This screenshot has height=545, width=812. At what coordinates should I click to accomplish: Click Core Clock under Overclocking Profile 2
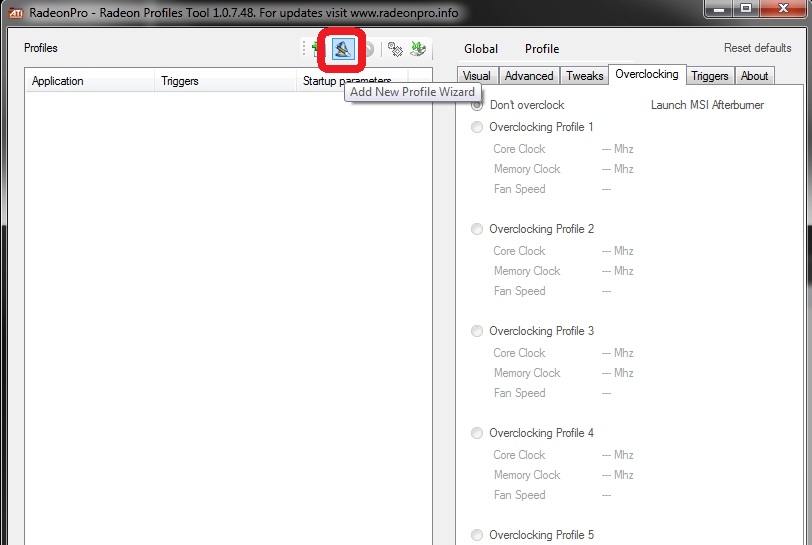519,251
